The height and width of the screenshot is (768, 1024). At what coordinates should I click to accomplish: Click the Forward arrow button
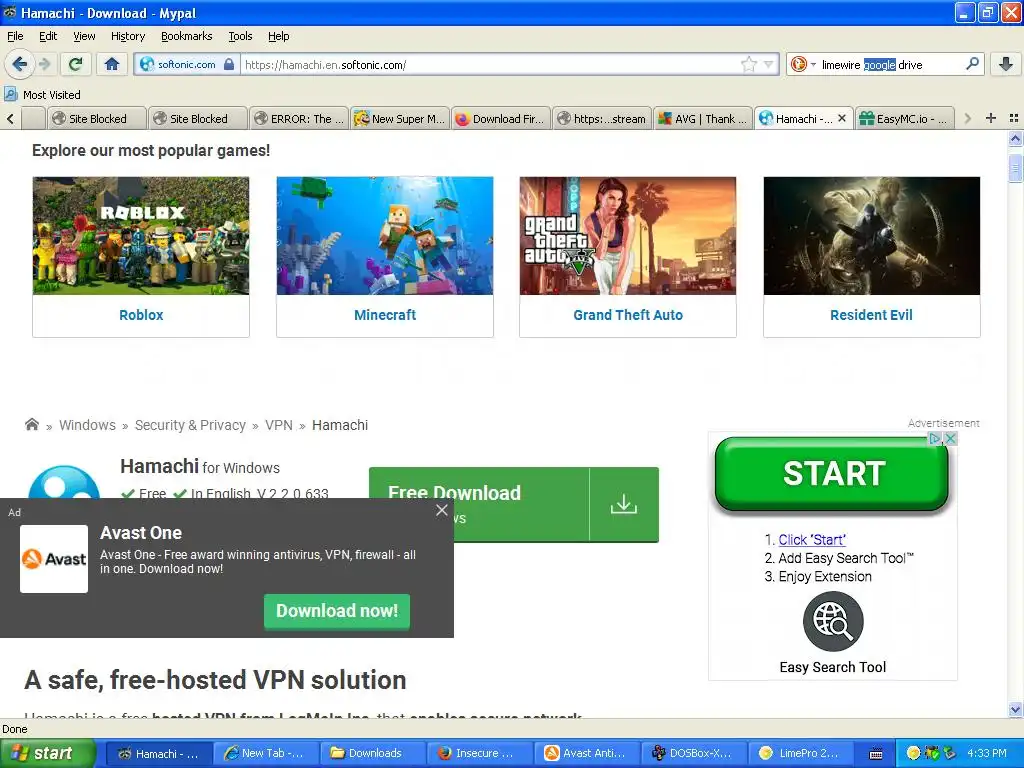[44, 64]
